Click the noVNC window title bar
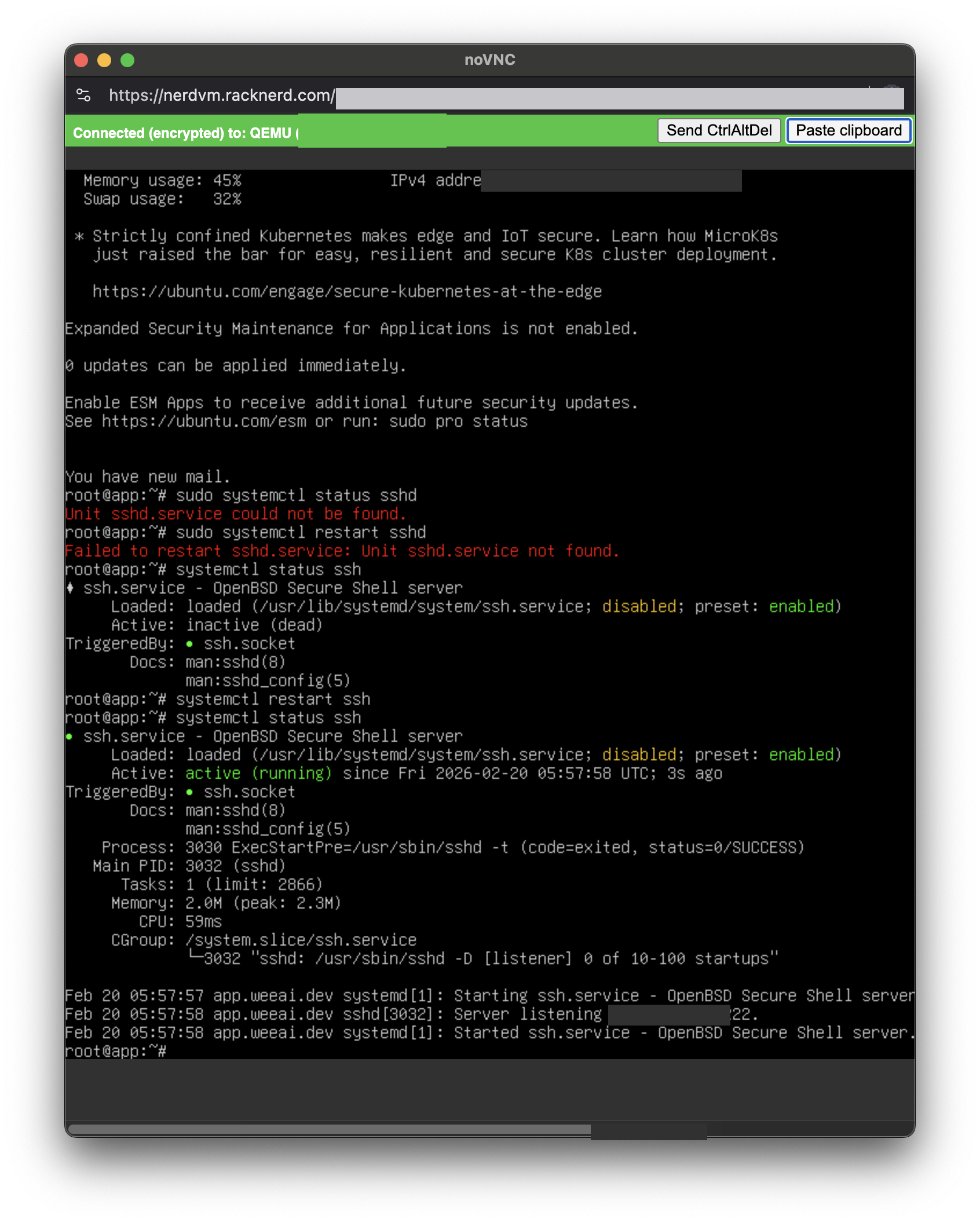 tap(490, 59)
